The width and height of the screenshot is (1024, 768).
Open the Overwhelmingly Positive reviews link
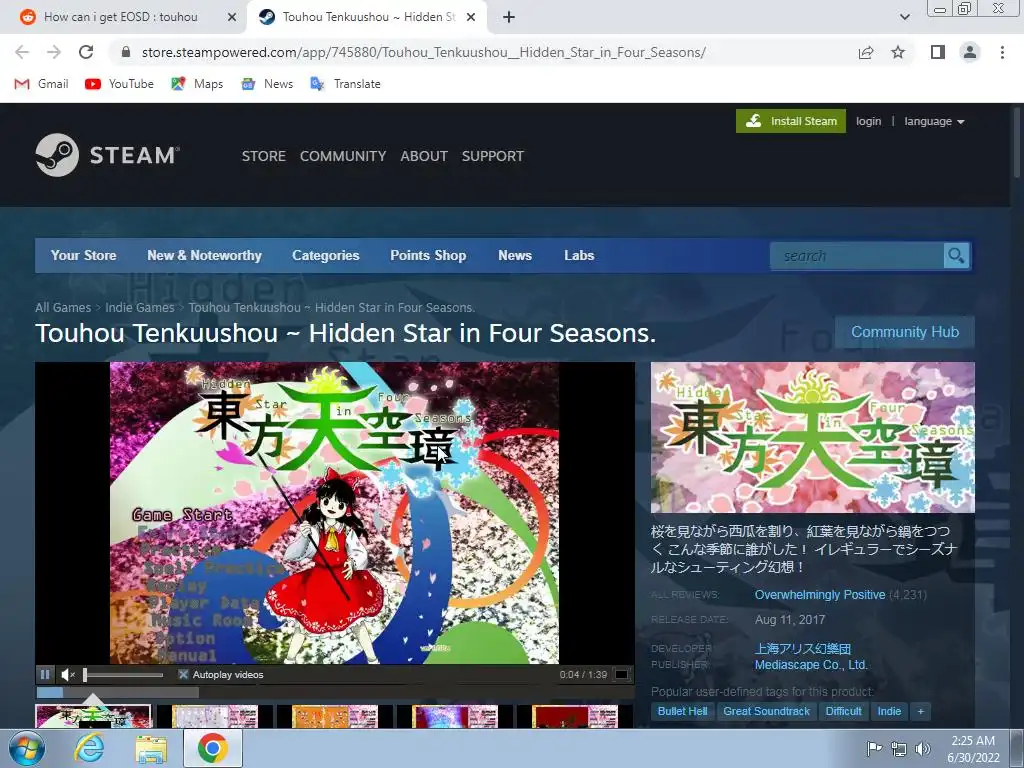(x=820, y=595)
